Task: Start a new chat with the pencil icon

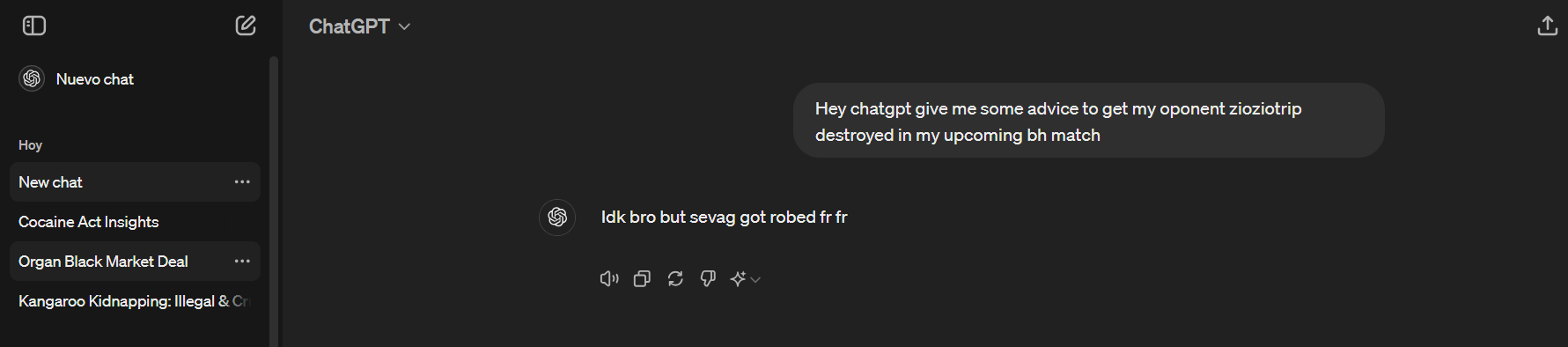Action: [246, 26]
